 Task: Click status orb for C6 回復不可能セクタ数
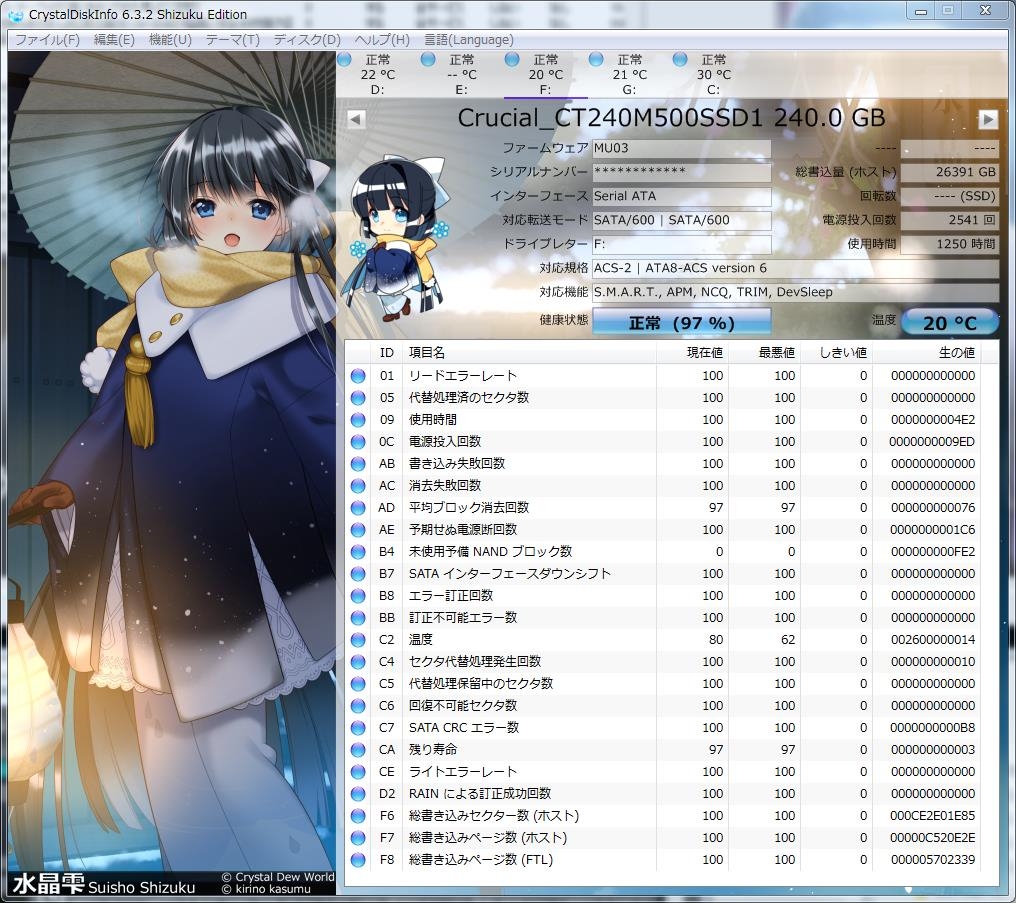[358, 706]
